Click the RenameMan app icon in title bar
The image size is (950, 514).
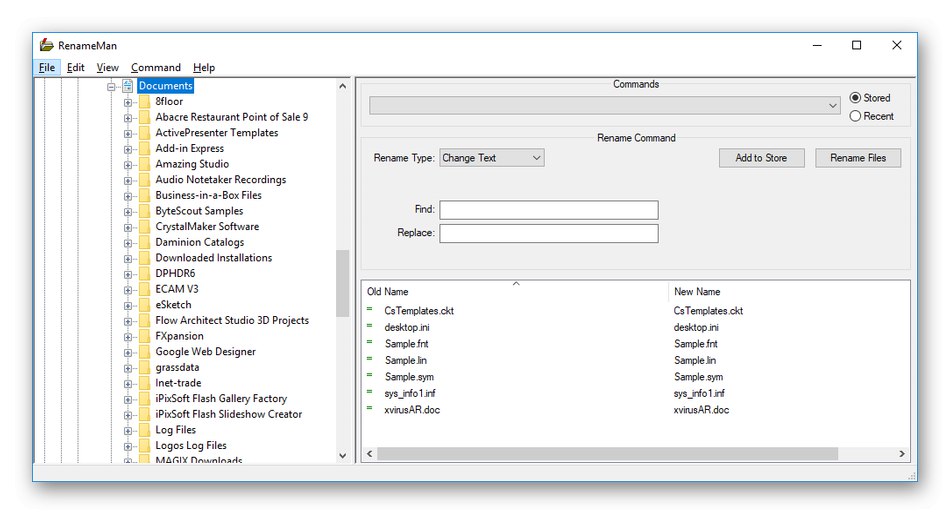coord(47,45)
